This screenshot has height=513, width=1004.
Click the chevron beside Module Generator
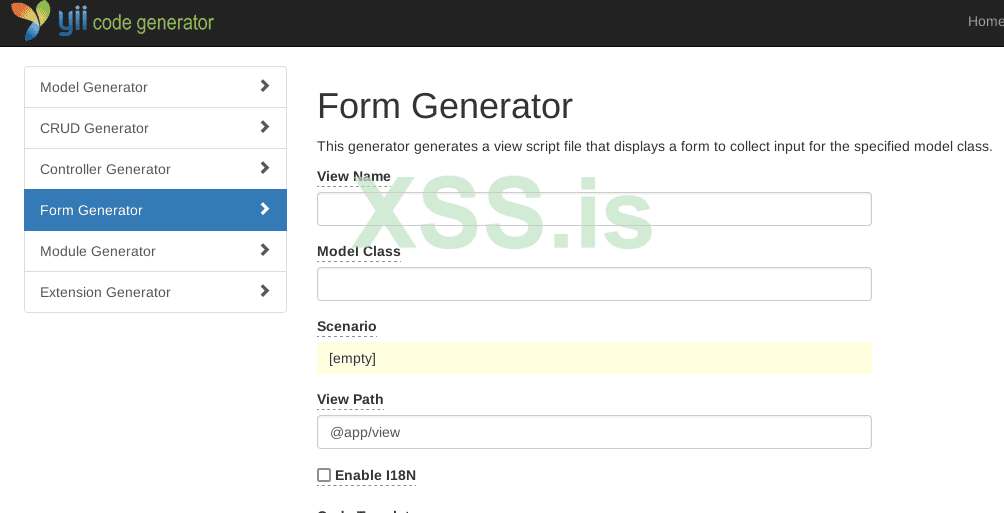[264, 250]
